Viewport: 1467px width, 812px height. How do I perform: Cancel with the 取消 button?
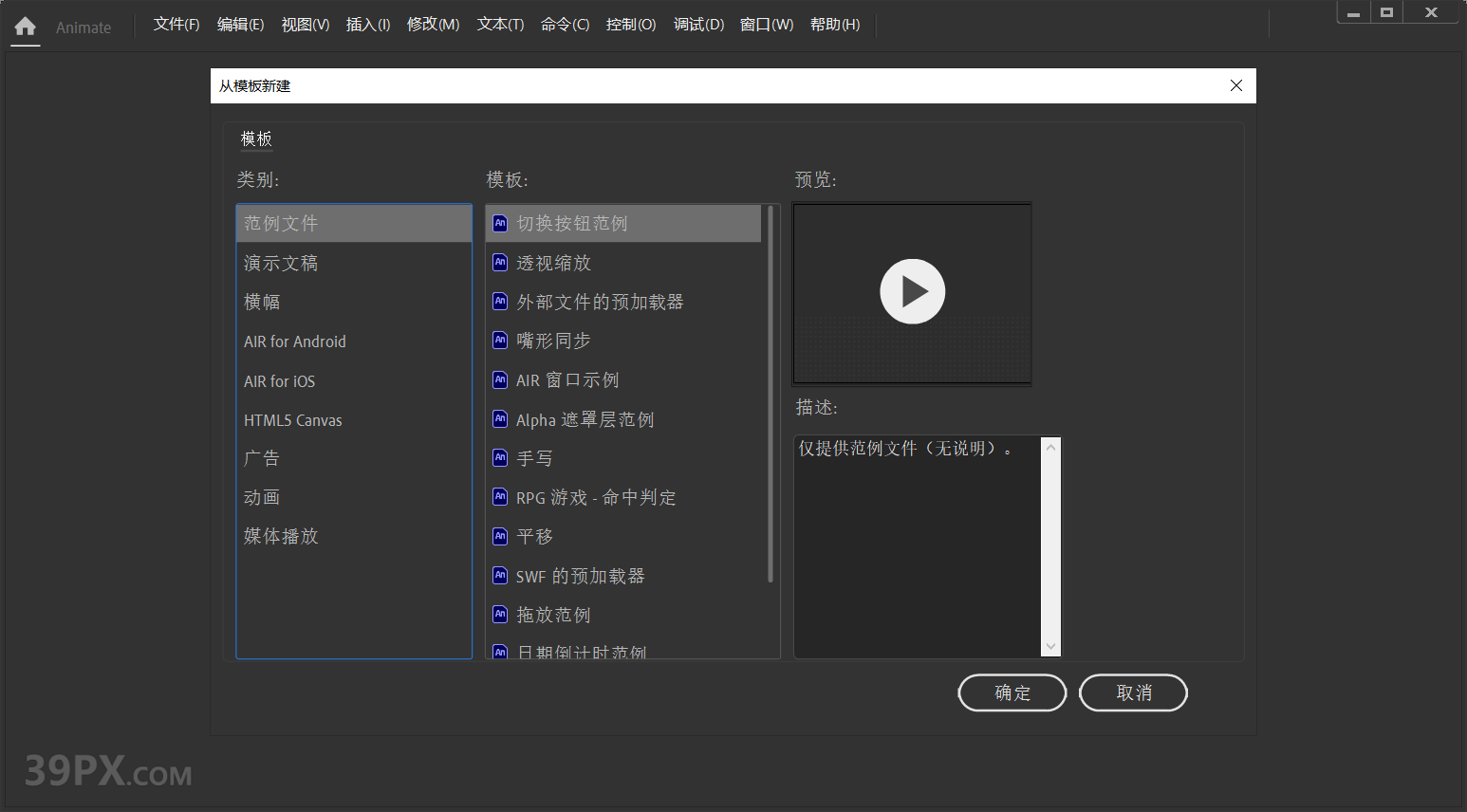pos(1133,692)
